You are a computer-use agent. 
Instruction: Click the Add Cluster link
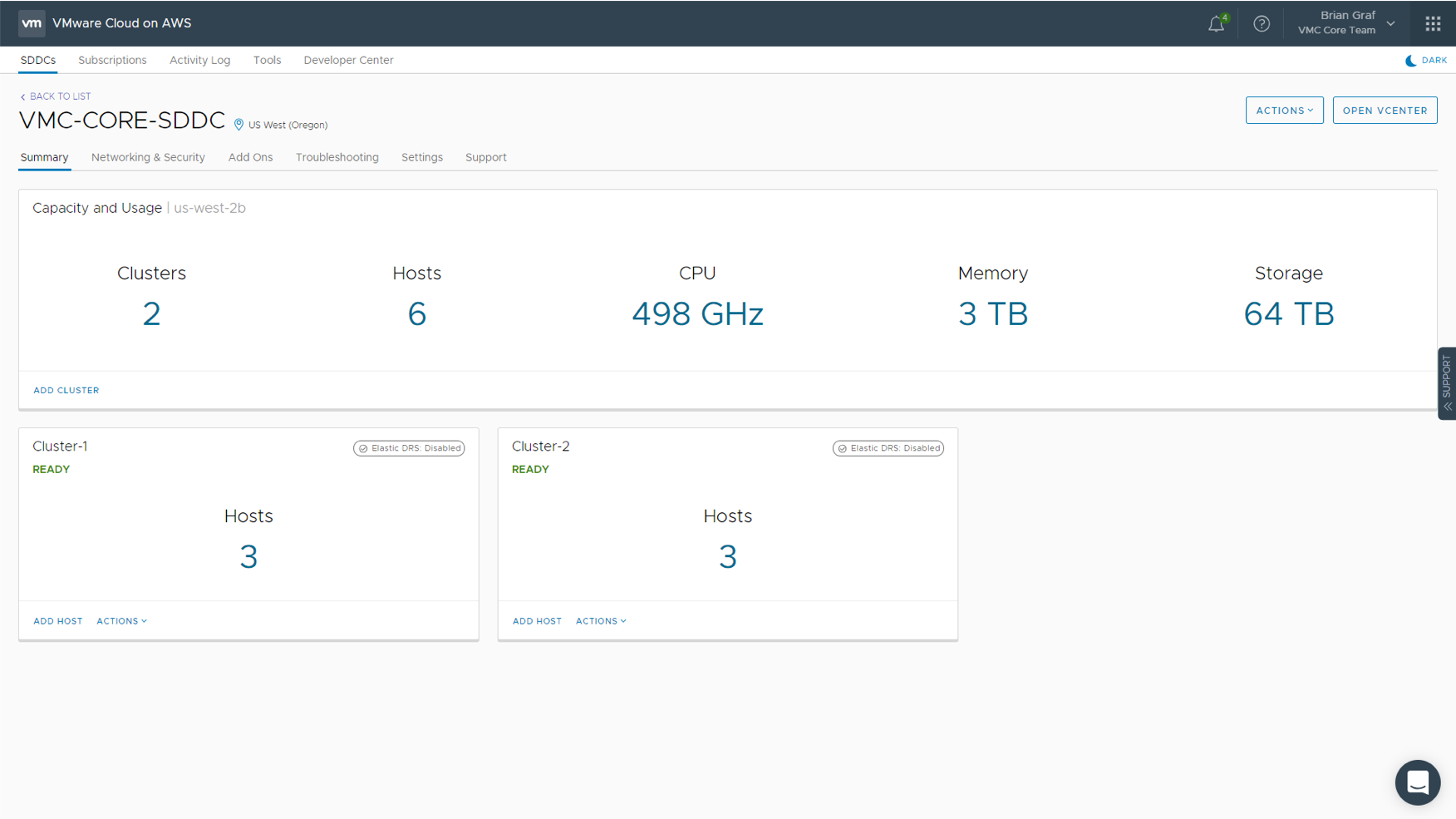[x=66, y=390]
